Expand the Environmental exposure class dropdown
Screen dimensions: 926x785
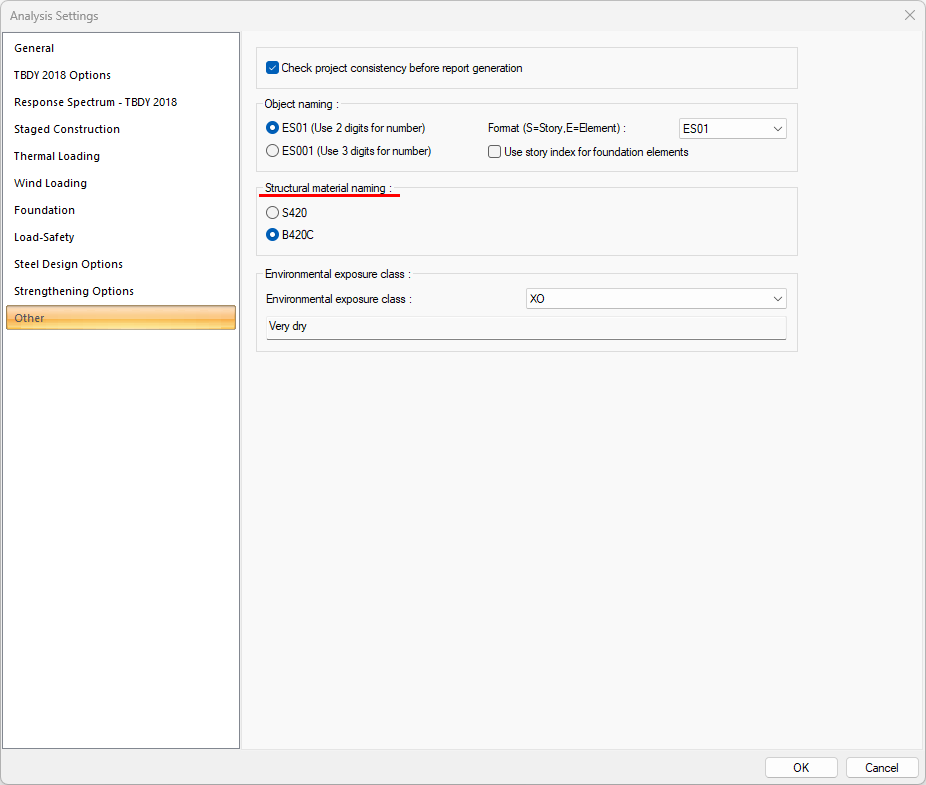pos(656,299)
